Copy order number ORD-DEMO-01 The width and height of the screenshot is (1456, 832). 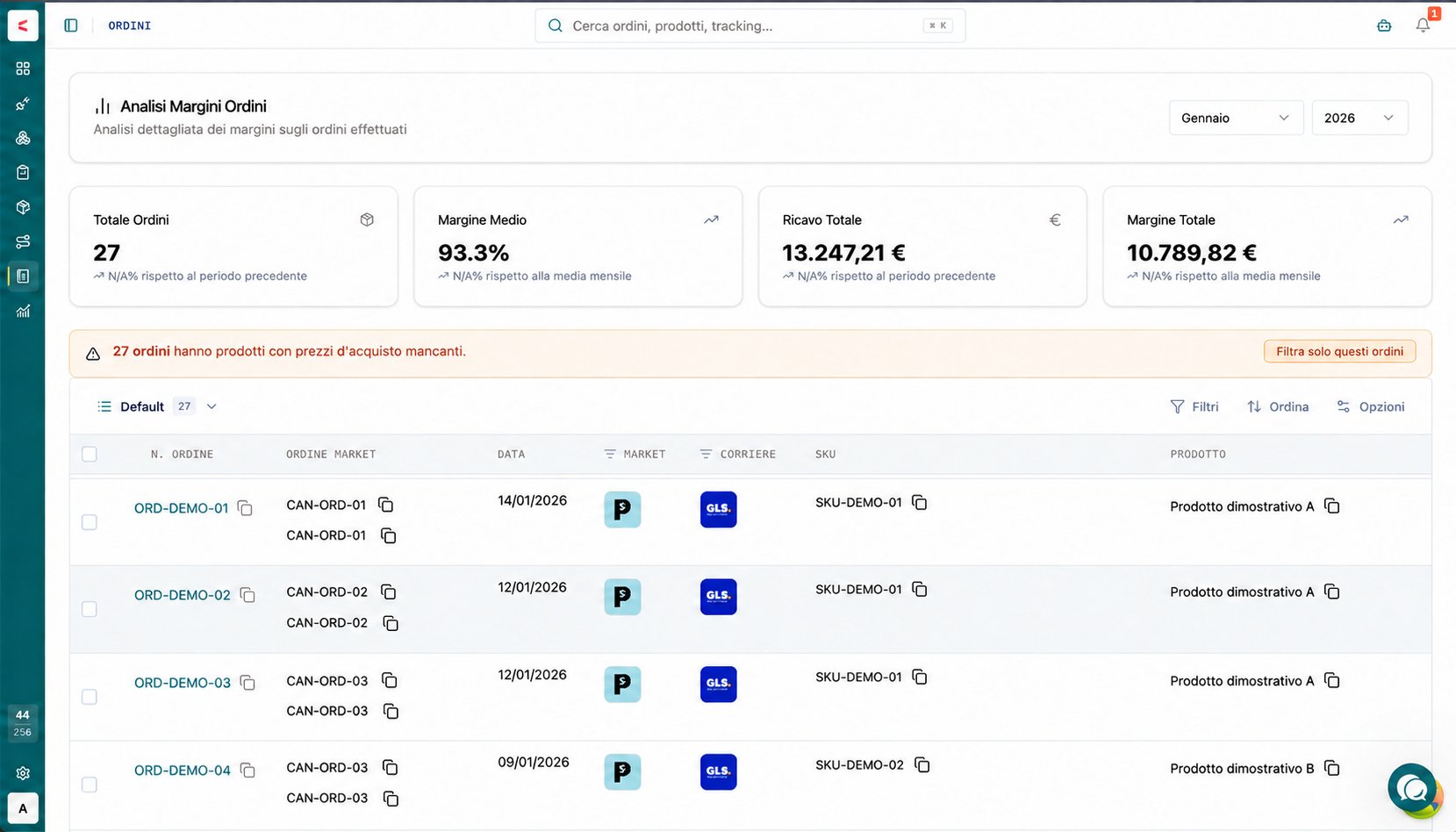coord(246,508)
